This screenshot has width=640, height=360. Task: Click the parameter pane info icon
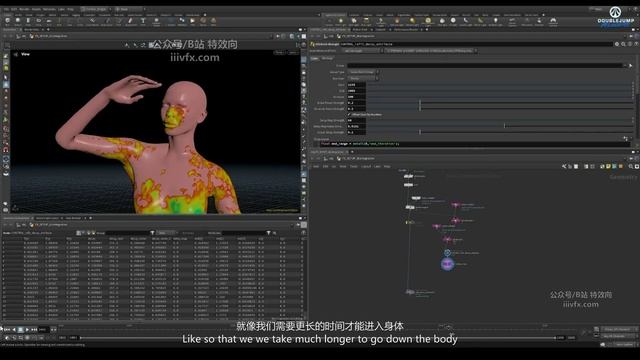point(630,44)
